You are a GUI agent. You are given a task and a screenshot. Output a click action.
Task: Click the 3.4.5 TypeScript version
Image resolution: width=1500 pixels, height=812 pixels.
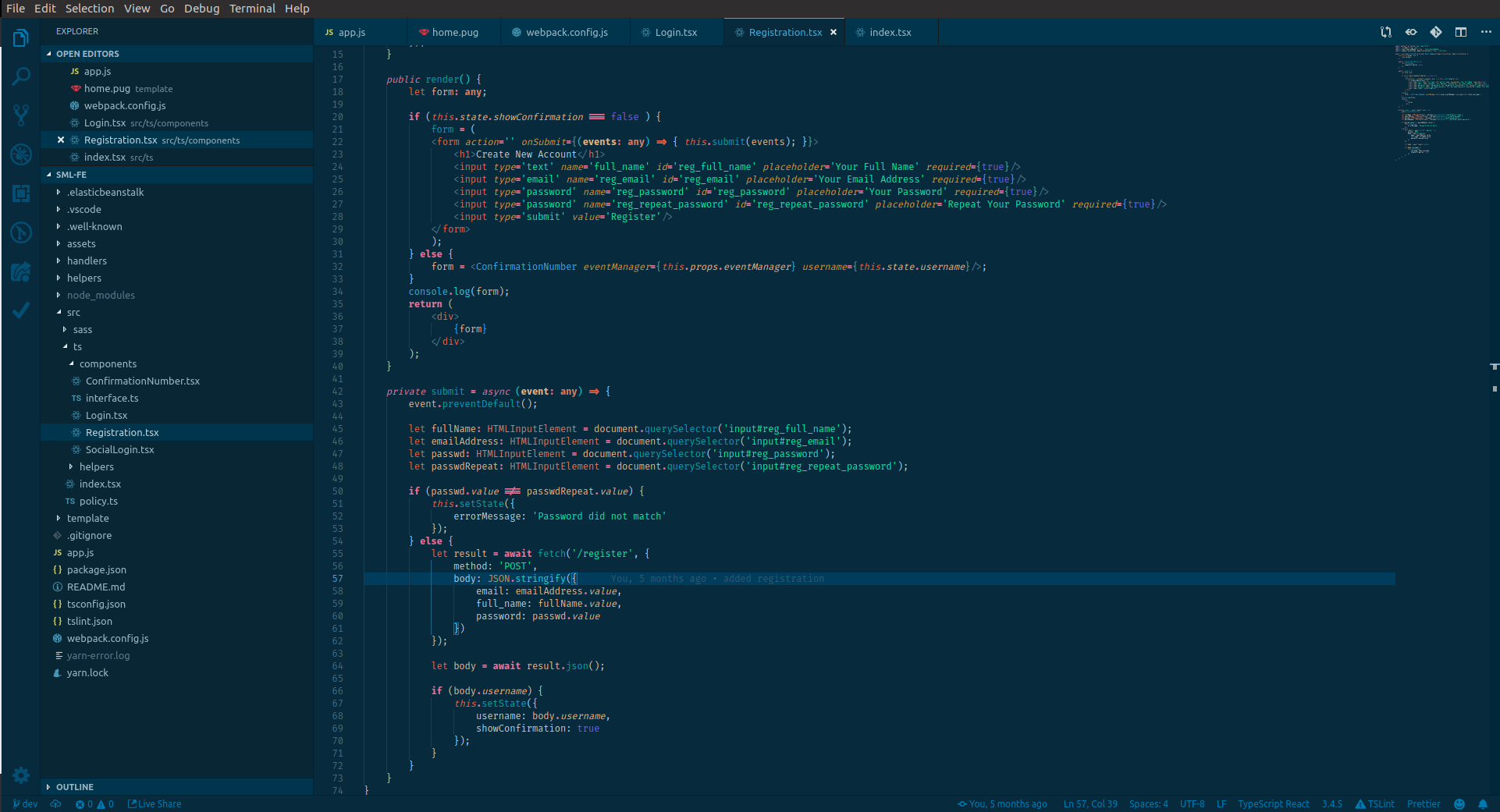(x=1332, y=804)
